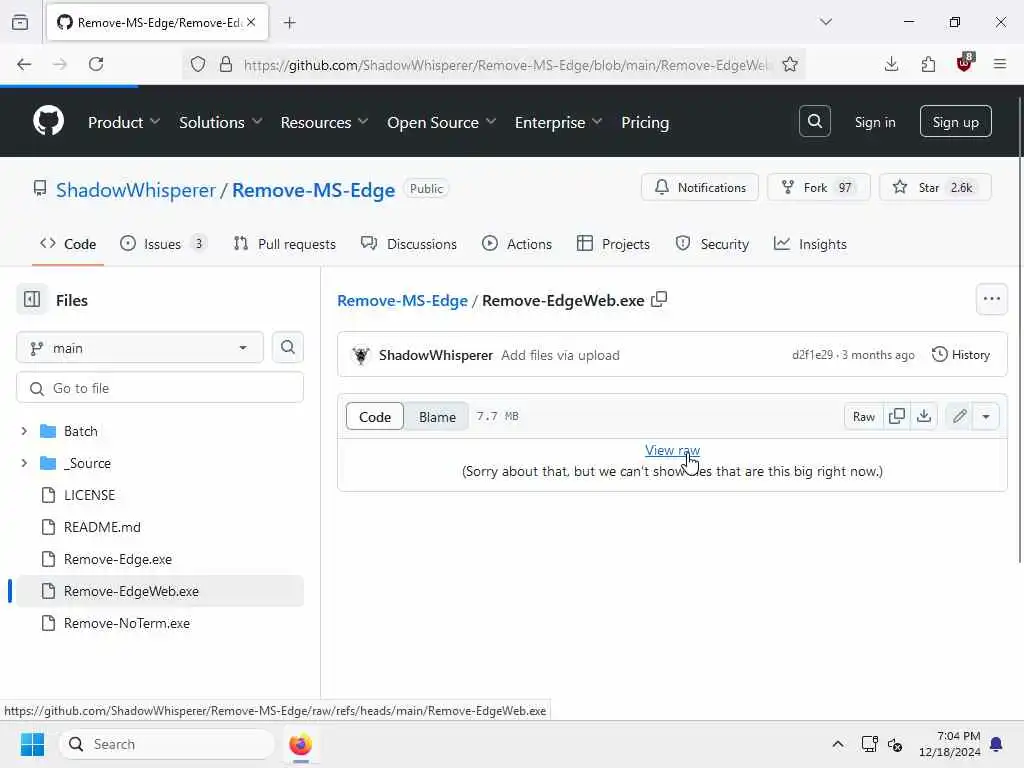Open the GitHub homepage logo
The width and height of the screenshot is (1024, 768).
[48, 121]
